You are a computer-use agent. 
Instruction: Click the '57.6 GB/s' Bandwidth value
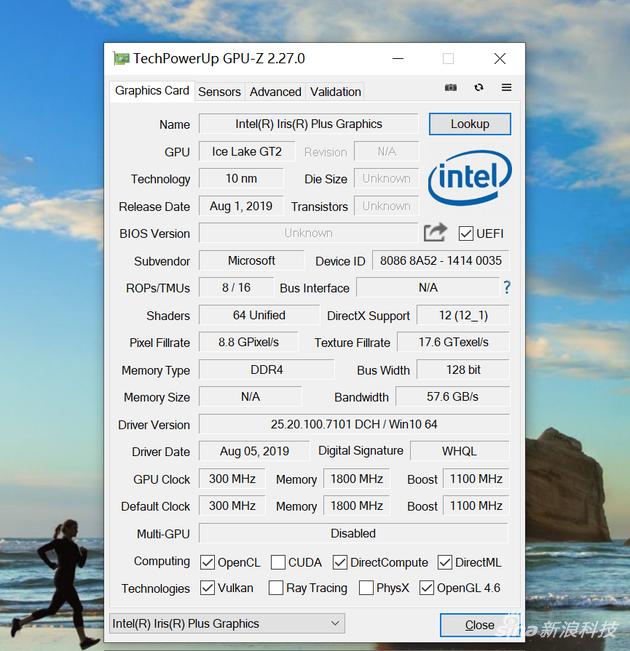pyautogui.click(x=453, y=396)
